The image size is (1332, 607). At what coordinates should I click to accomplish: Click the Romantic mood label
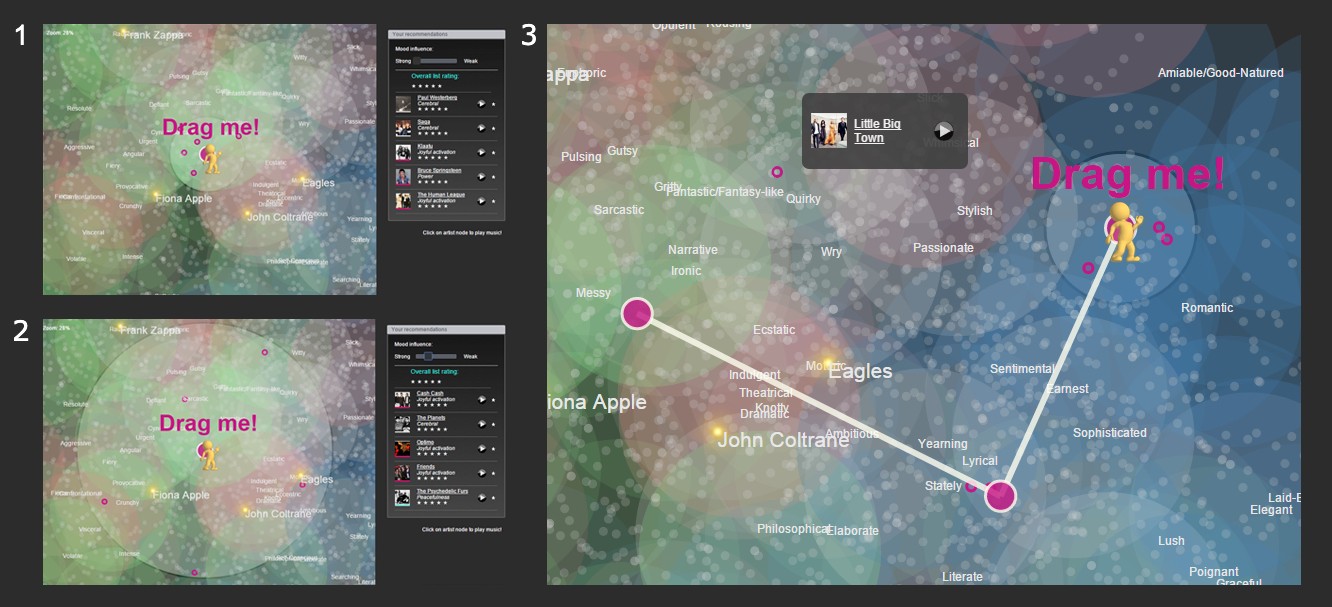point(1207,308)
